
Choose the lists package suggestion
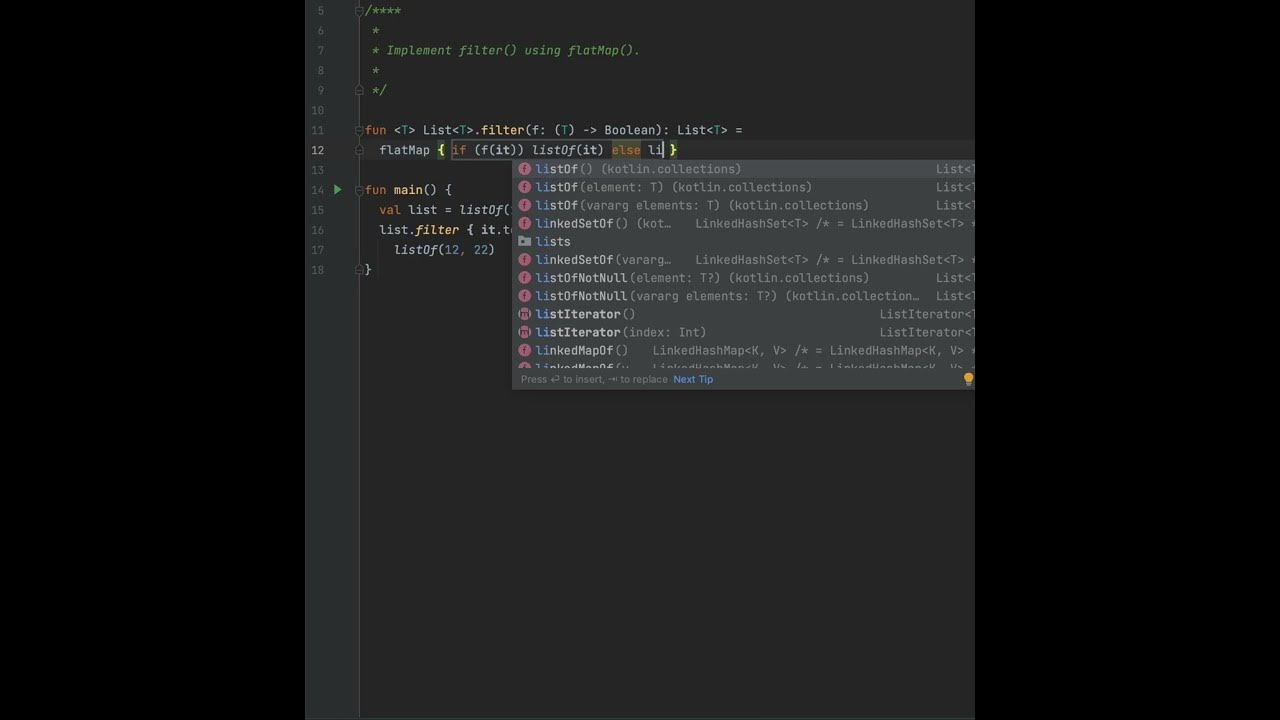(x=743, y=241)
